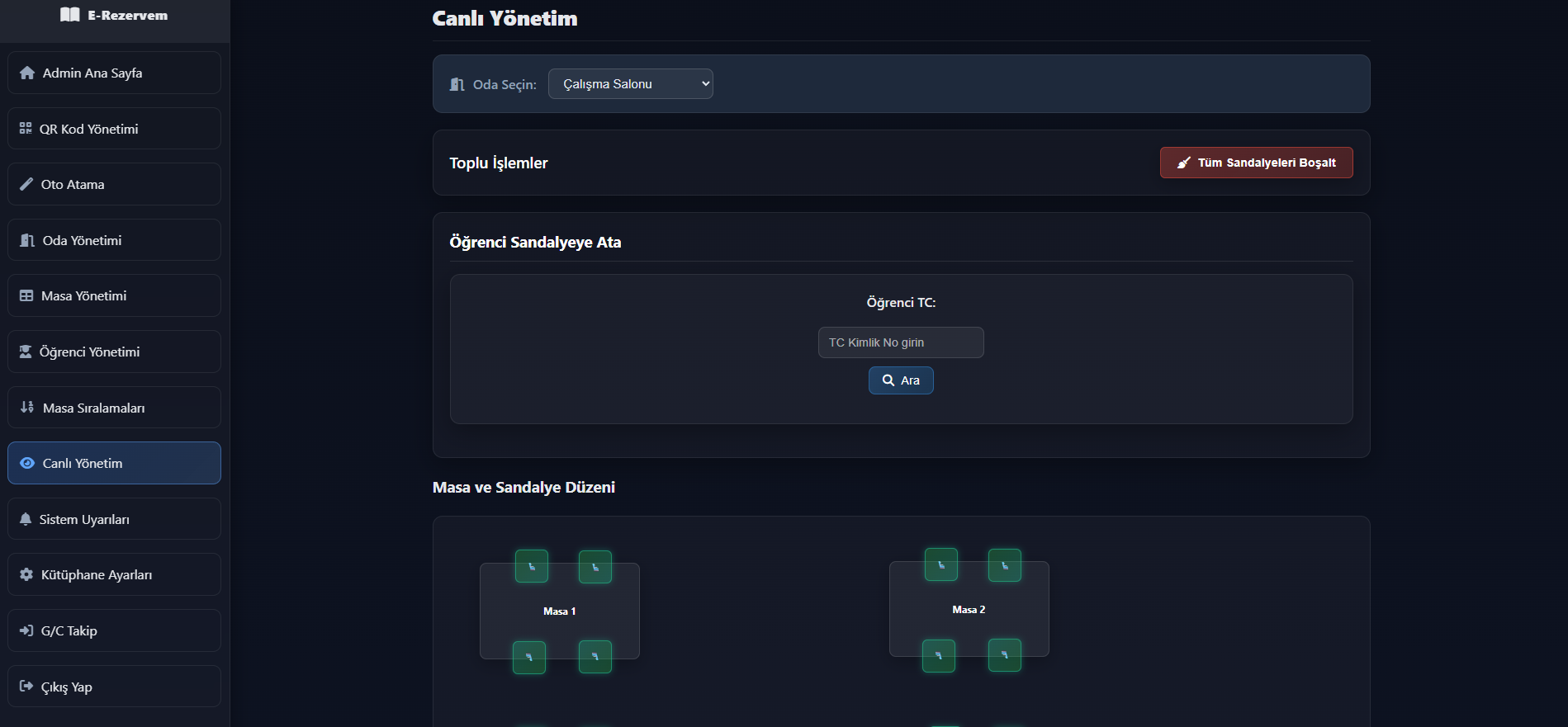
Task: Click the Toplu İşlemler heading
Action: [x=499, y=163]
